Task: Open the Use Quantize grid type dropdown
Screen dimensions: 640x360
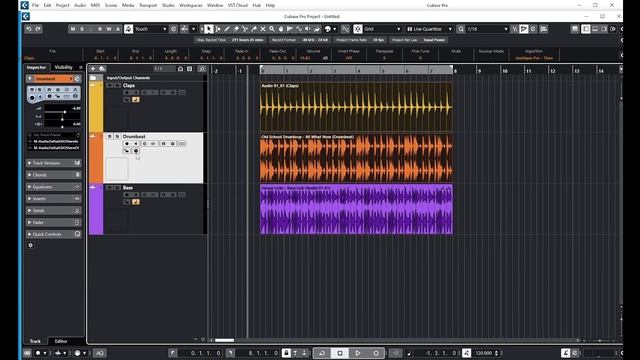Action: [429, 29]
